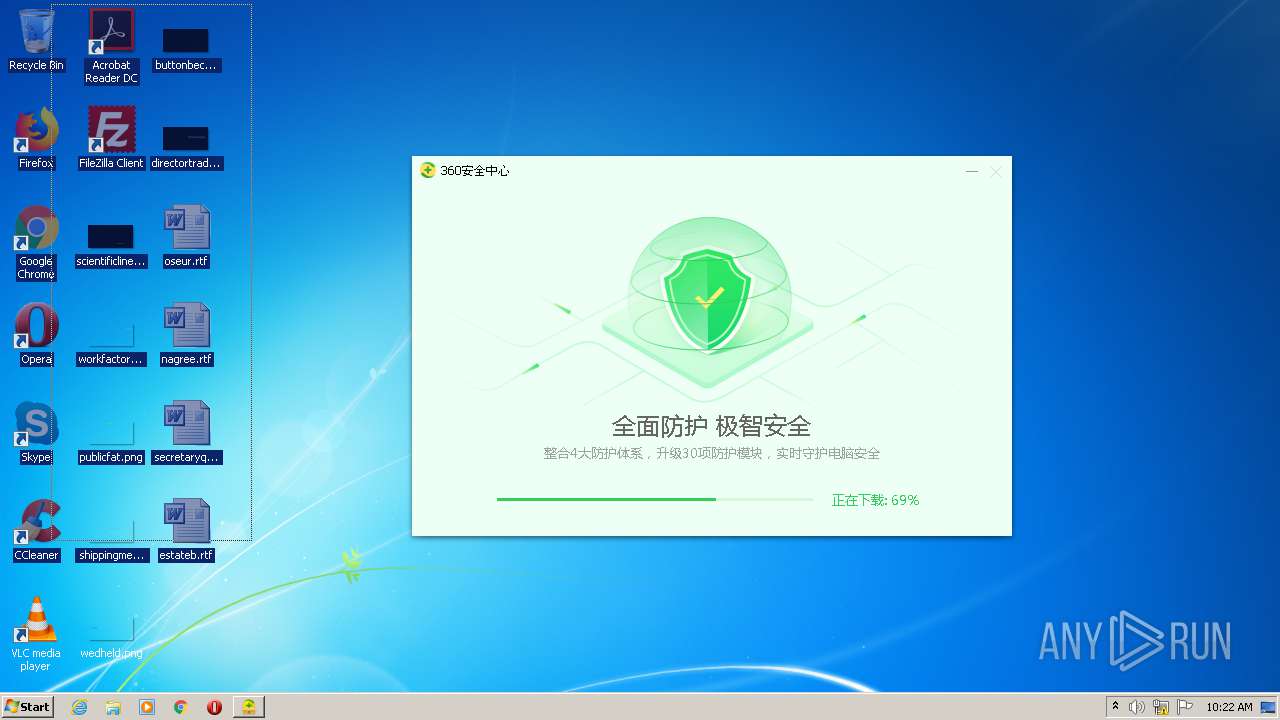Click the Show Desktop button
This screenshot has height=720, width=1280.
[x=1270, y=707]
